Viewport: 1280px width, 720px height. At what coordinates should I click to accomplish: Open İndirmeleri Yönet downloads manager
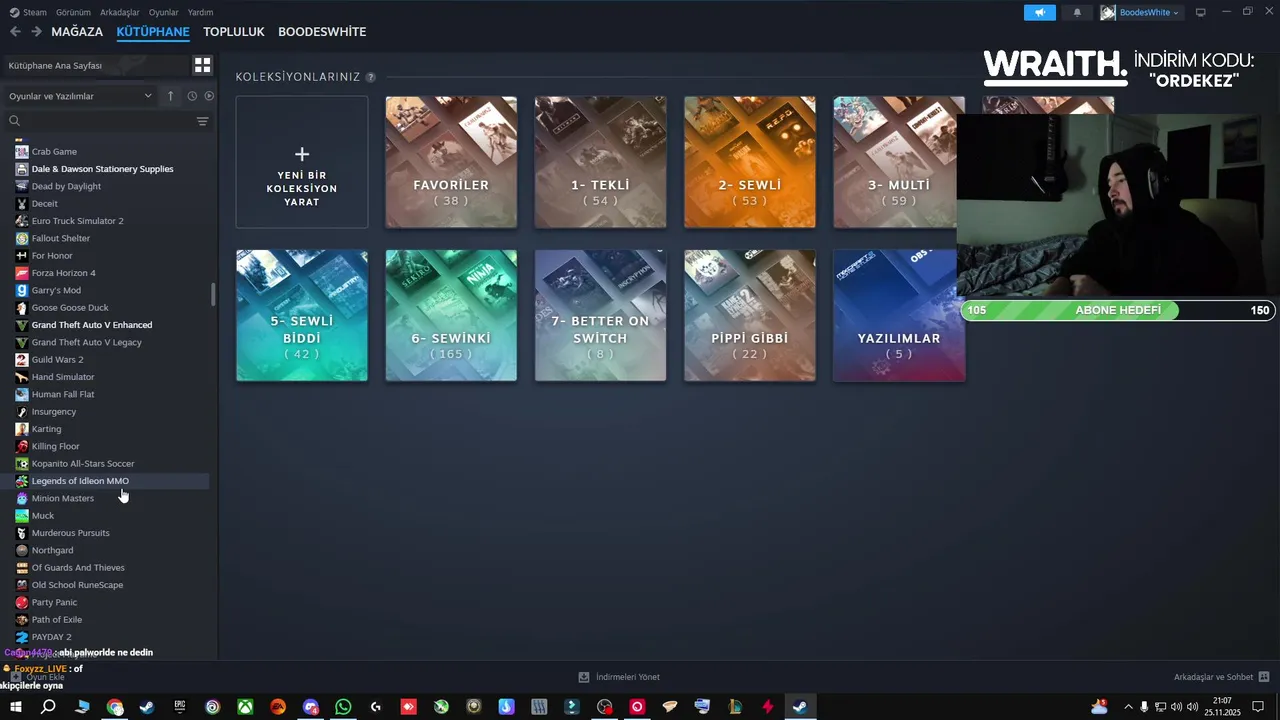point(619,677)
